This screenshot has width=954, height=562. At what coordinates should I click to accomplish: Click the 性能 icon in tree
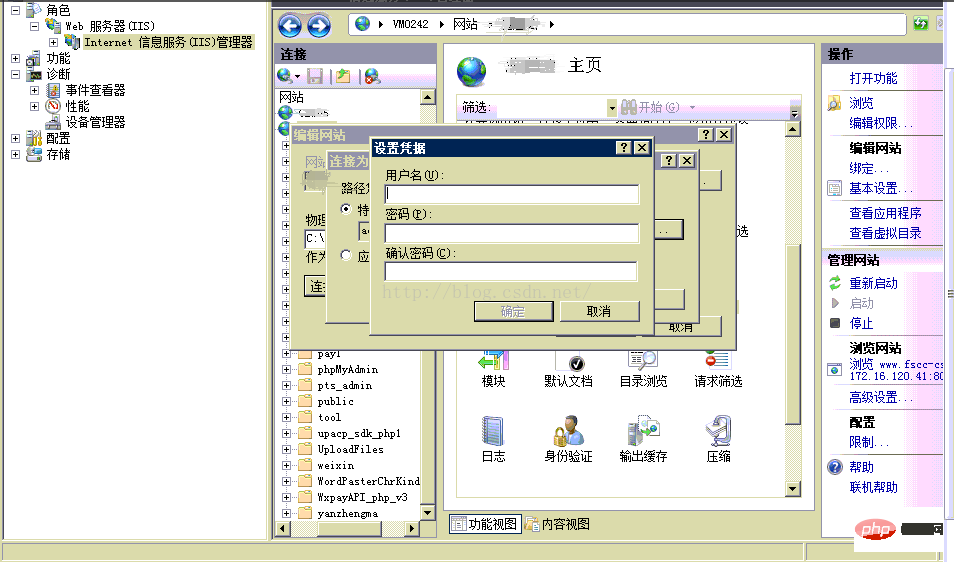click(x=54, y=106)
